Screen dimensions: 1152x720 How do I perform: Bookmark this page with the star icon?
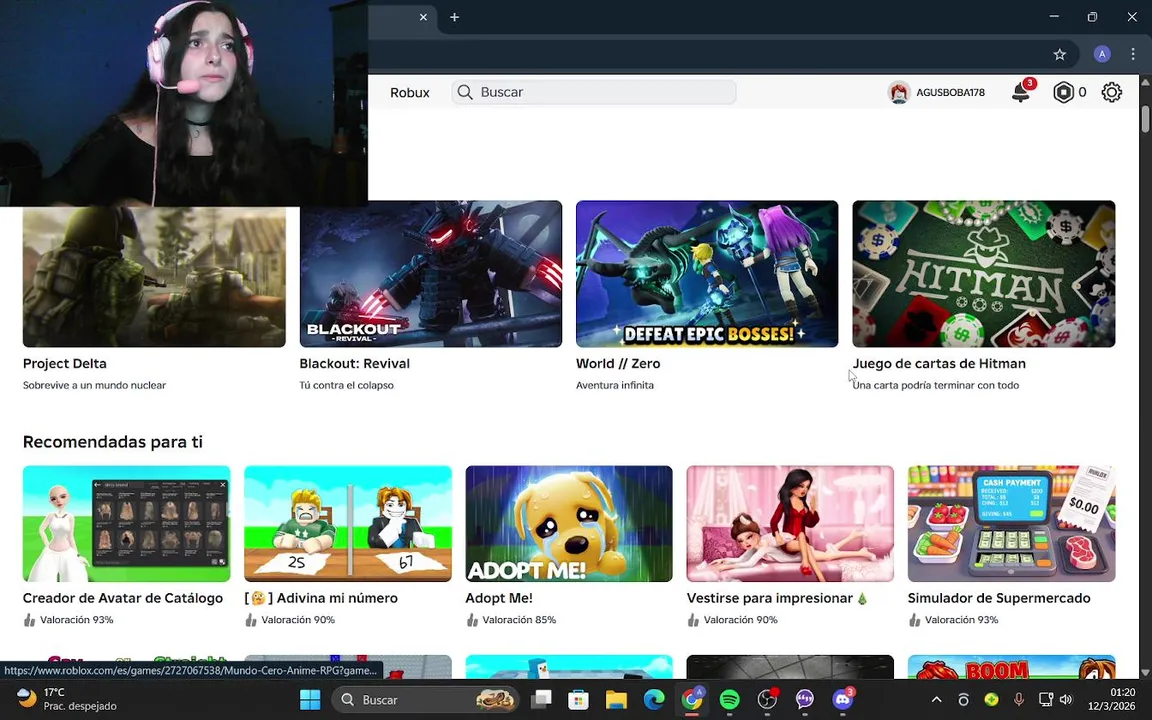1059,54
